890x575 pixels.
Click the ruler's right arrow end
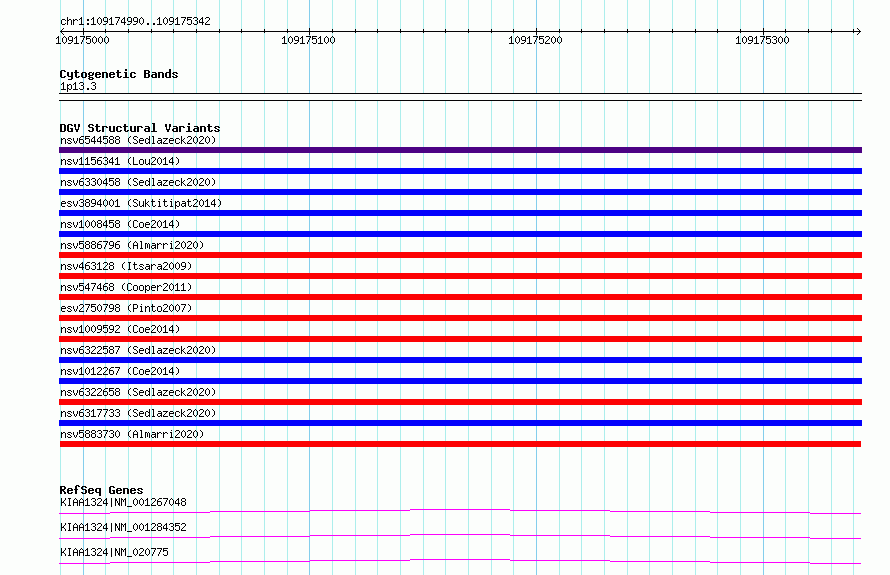(858, 31)
